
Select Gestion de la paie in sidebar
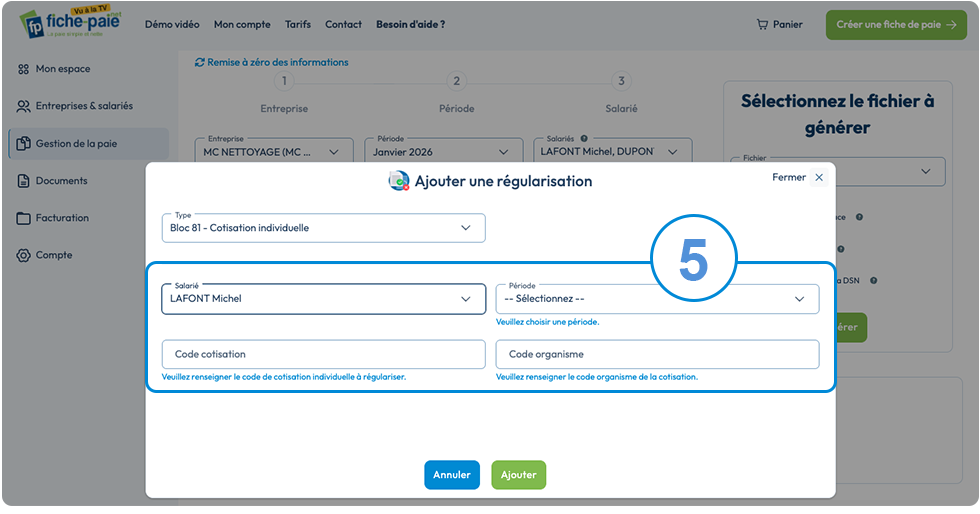pyautogui.click(x=89, y=144)
